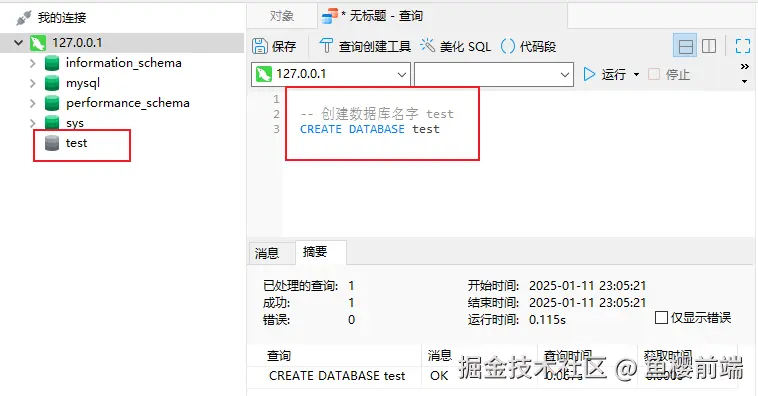758x396 pixels.
Task: Expand the performance_schema database
Action: (x=32, y=103)
